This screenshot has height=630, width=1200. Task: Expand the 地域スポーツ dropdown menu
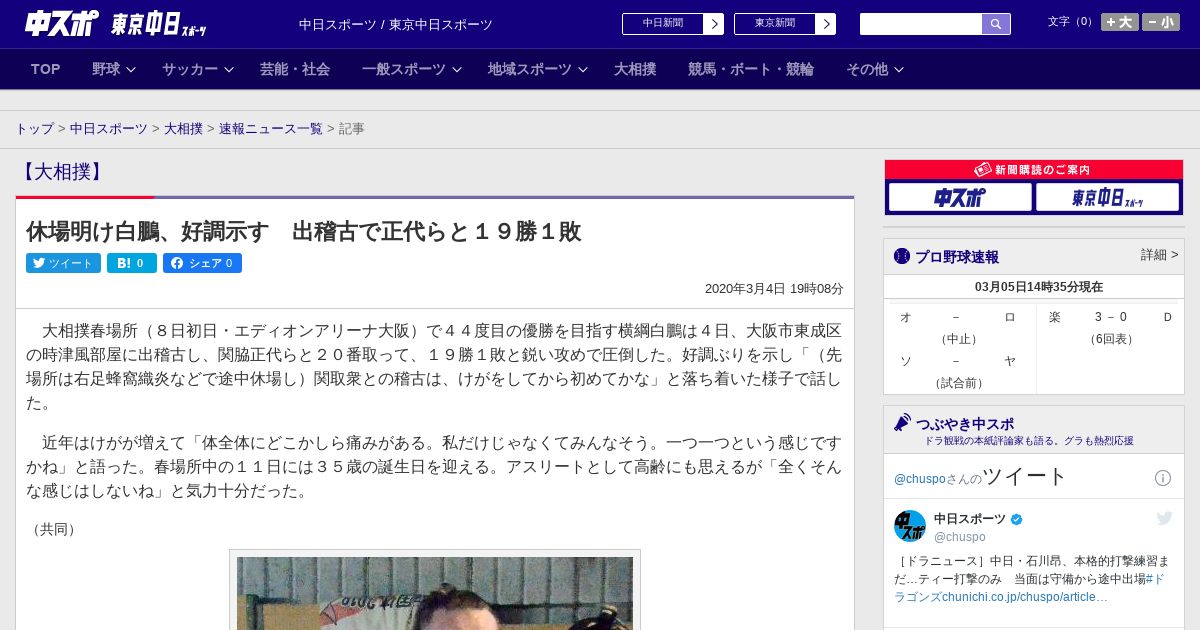[x=538, y=69]
